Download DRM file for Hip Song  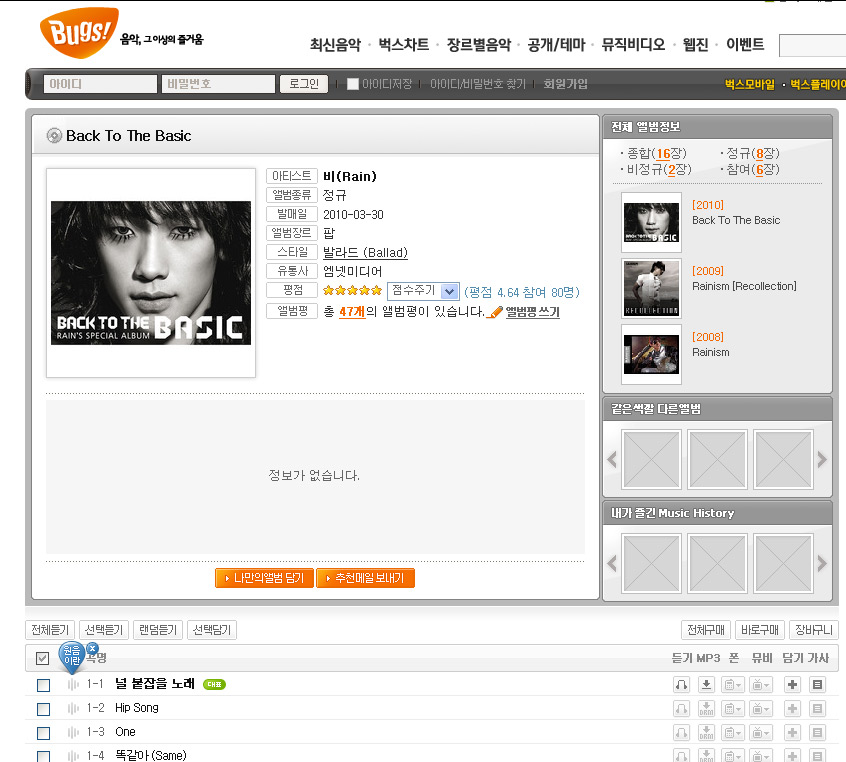(706, 708)
